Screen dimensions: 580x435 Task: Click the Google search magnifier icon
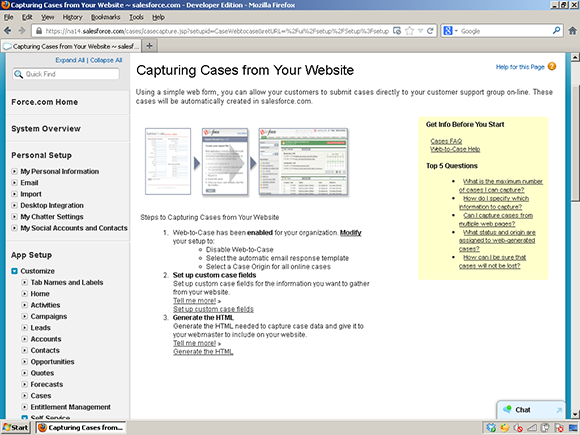[x=556, y=31]
